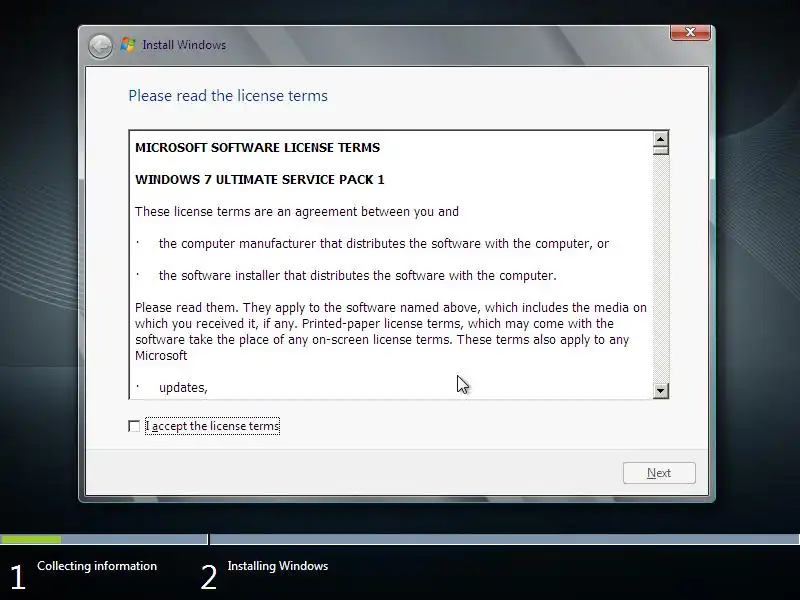
Task: Click 'Collecting information' step label
Action: point(97,566)
